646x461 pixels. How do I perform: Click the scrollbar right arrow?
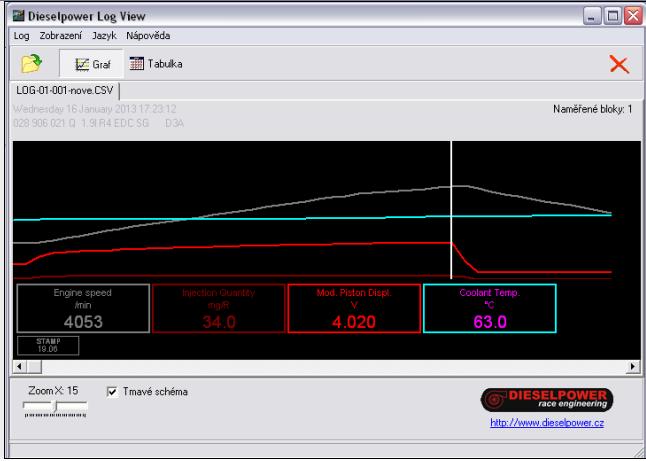(633, 366)
